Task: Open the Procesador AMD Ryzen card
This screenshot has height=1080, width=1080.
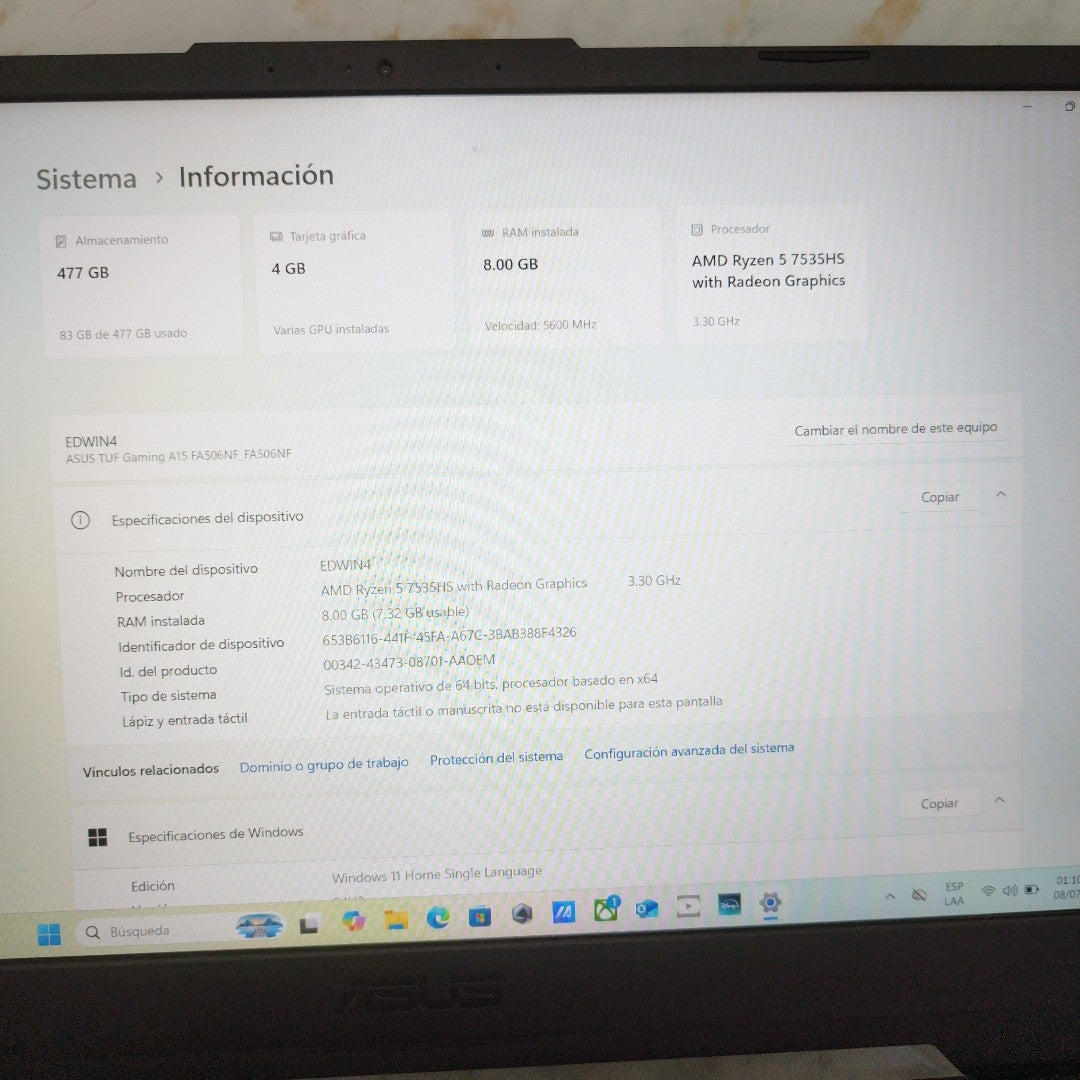Action: click(771, 273)
